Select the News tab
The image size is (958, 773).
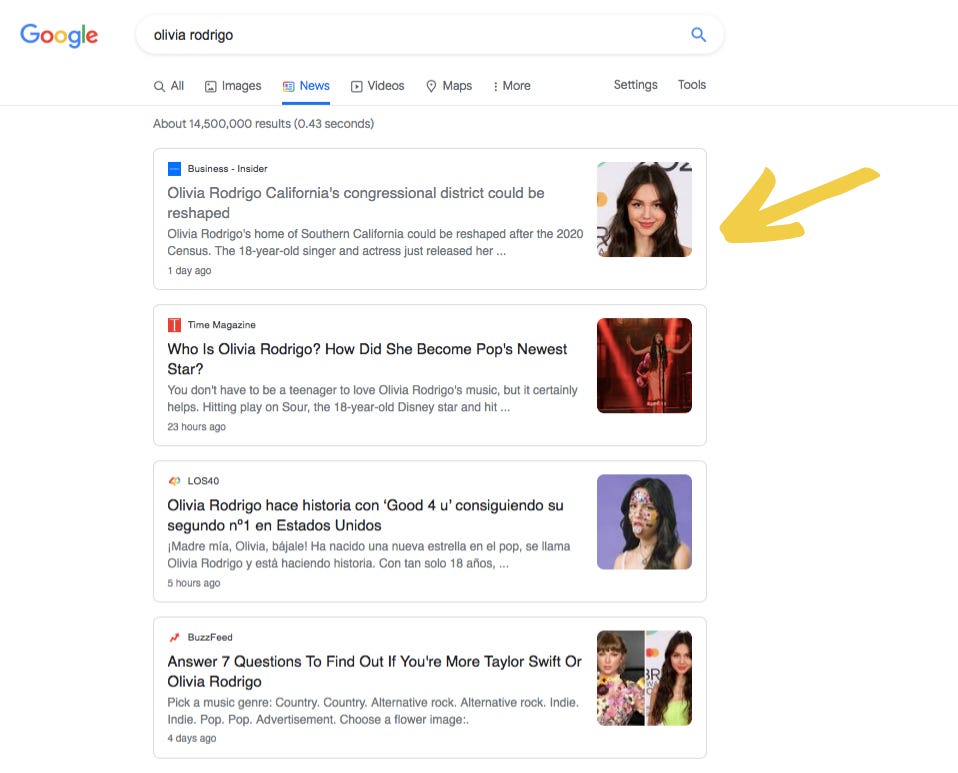click(x=306, y=86)
